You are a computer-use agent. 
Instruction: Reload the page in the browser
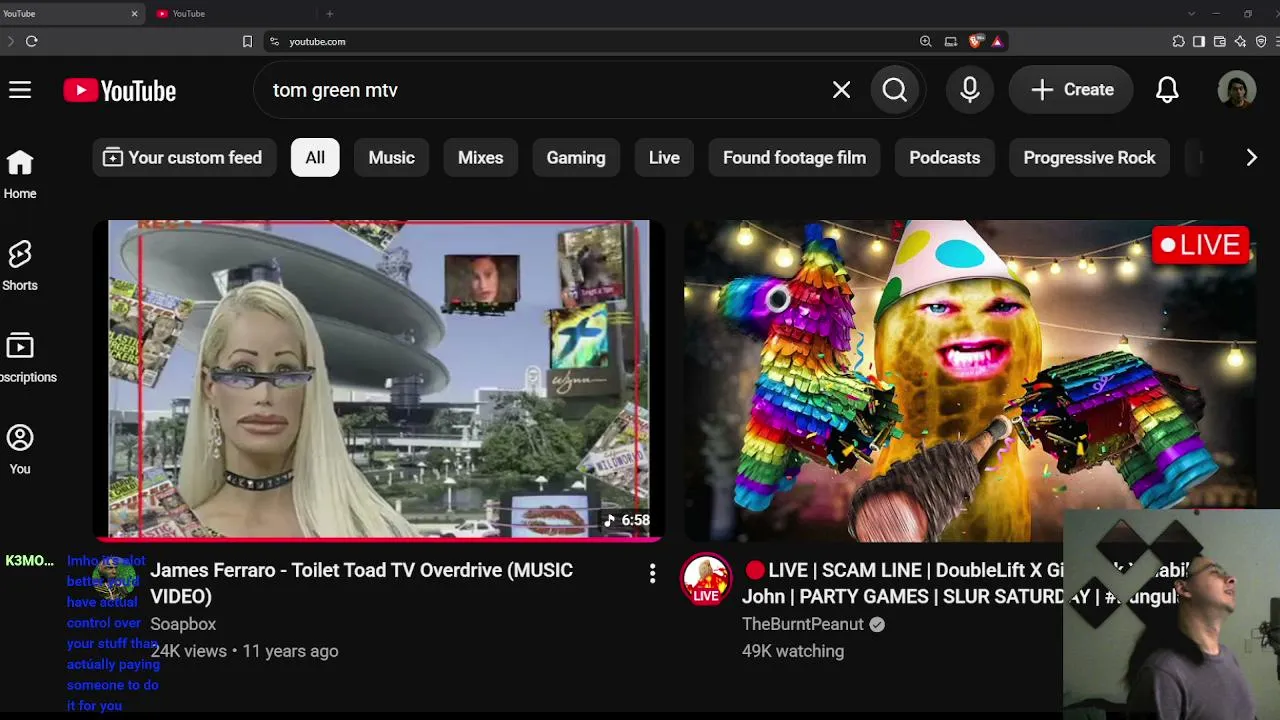pyautogui.click(x=32, y=41)
